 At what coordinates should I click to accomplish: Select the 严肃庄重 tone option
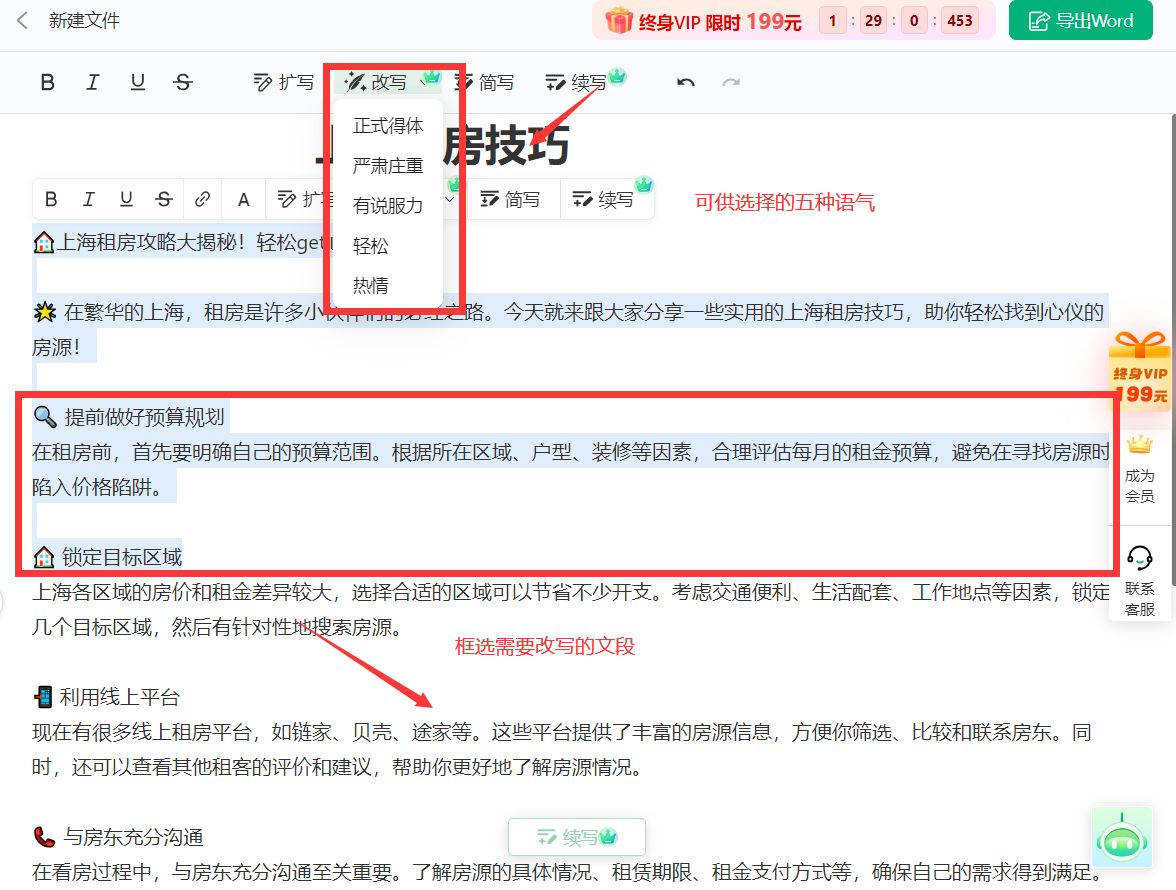388,166
